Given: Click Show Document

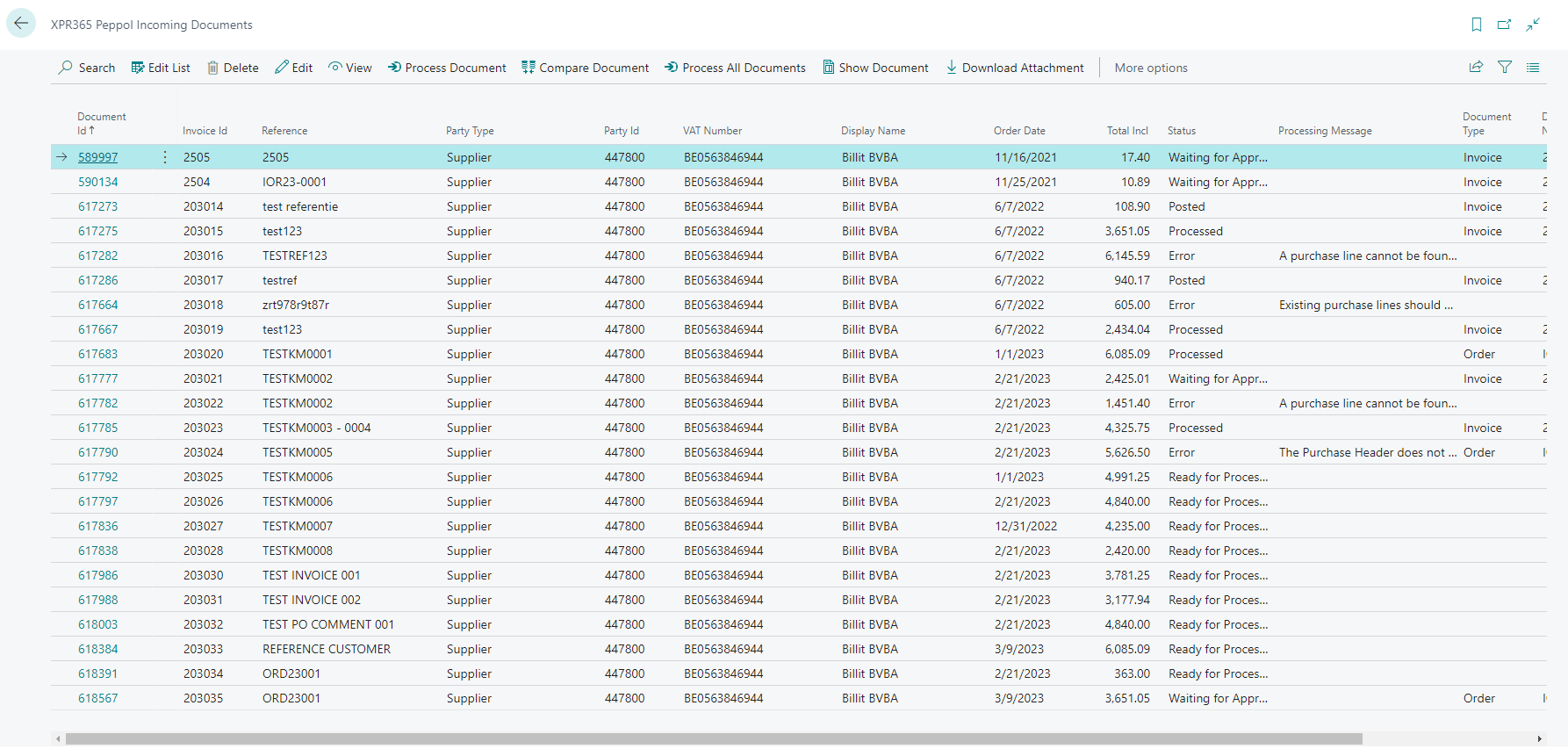Looking at the screenshot, I should [875, 68].
